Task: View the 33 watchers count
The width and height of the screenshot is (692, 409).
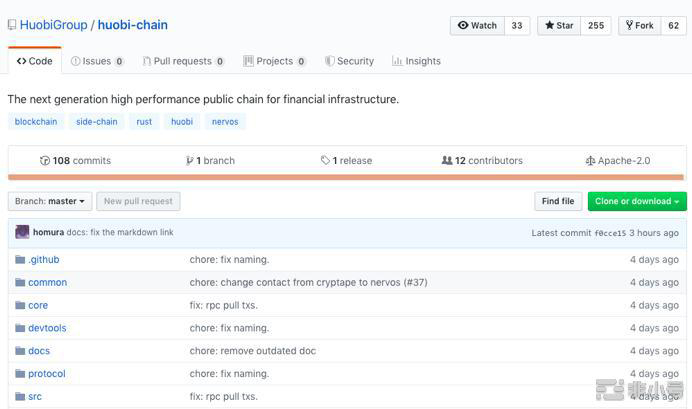Action: [517, 26]
